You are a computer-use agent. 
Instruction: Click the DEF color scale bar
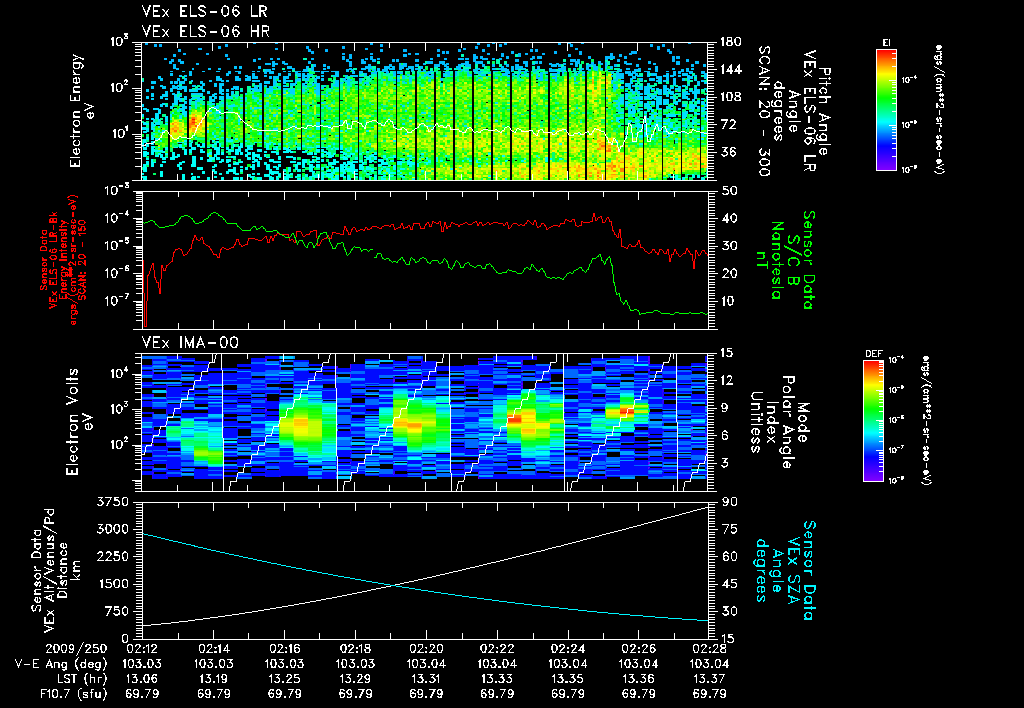click(x=874, y=421)
